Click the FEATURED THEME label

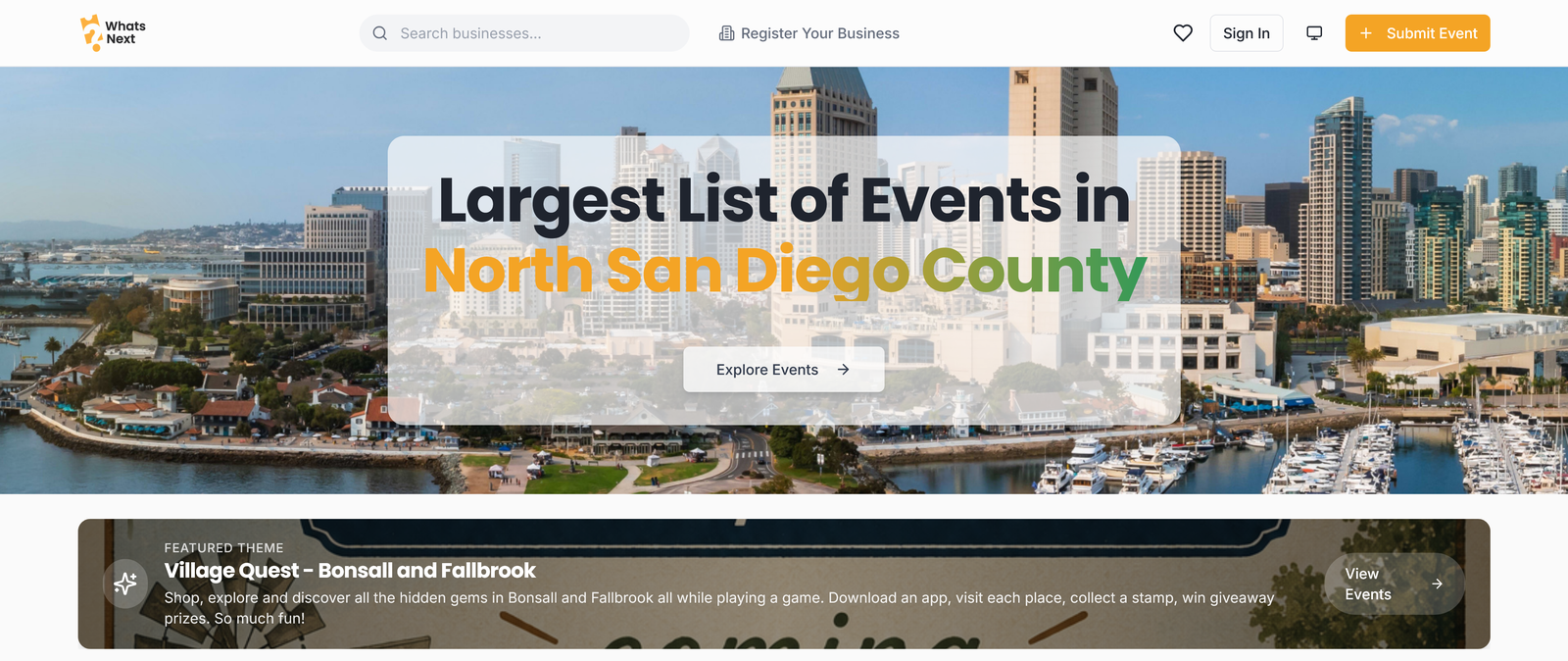click(223, 548)
